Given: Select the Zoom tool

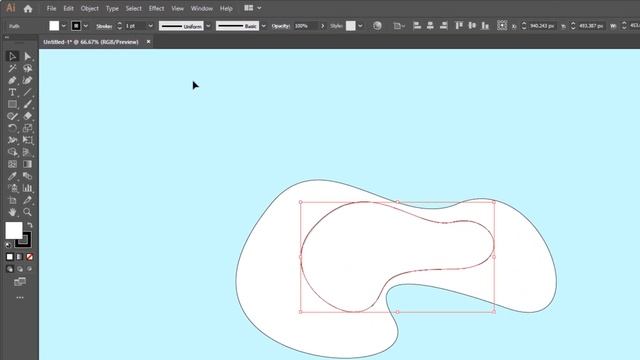Looking at the screenshot, I should click(27, 212).
